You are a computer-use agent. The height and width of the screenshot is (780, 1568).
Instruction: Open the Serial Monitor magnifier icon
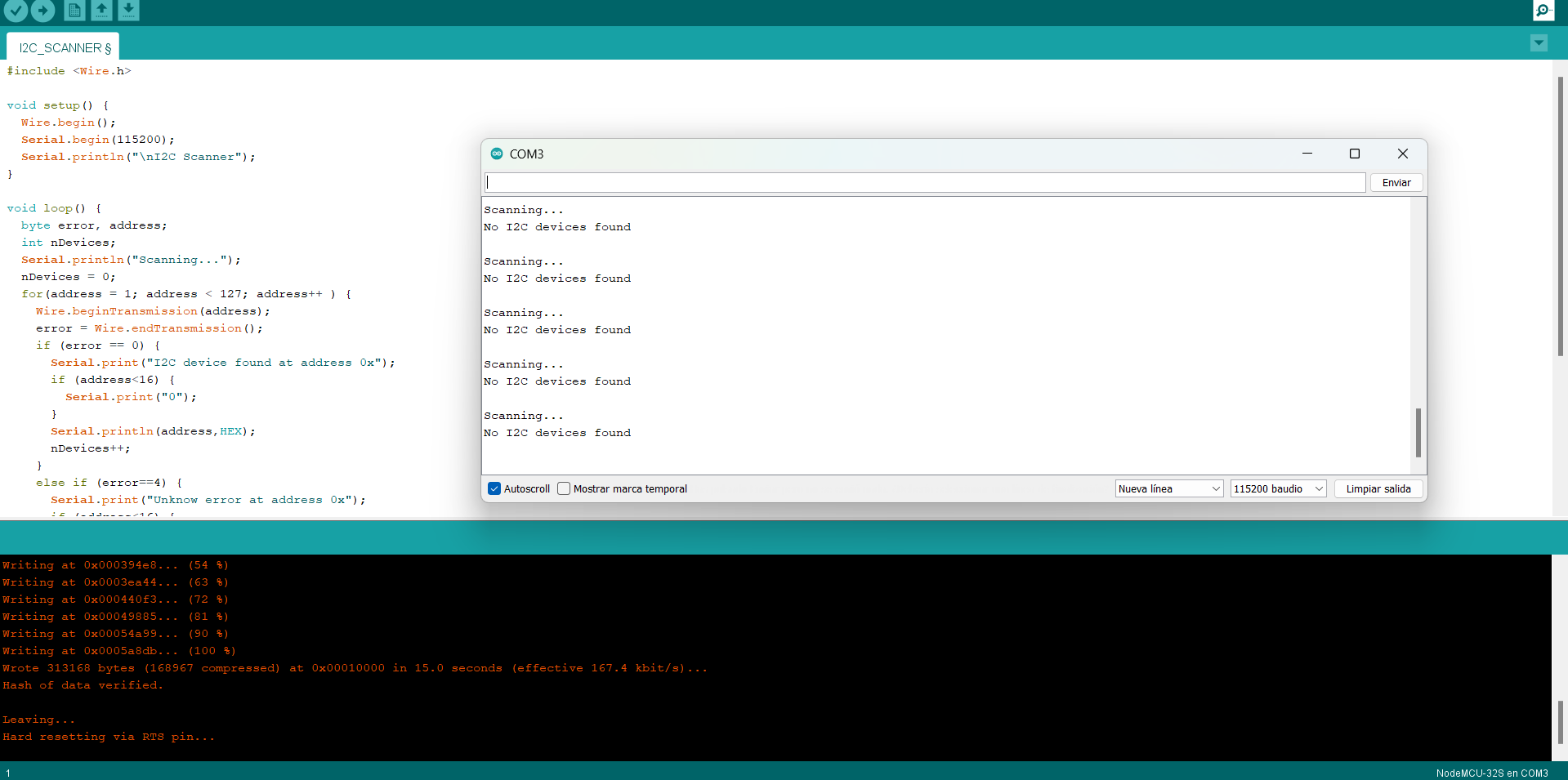(x=1543, y=10)
